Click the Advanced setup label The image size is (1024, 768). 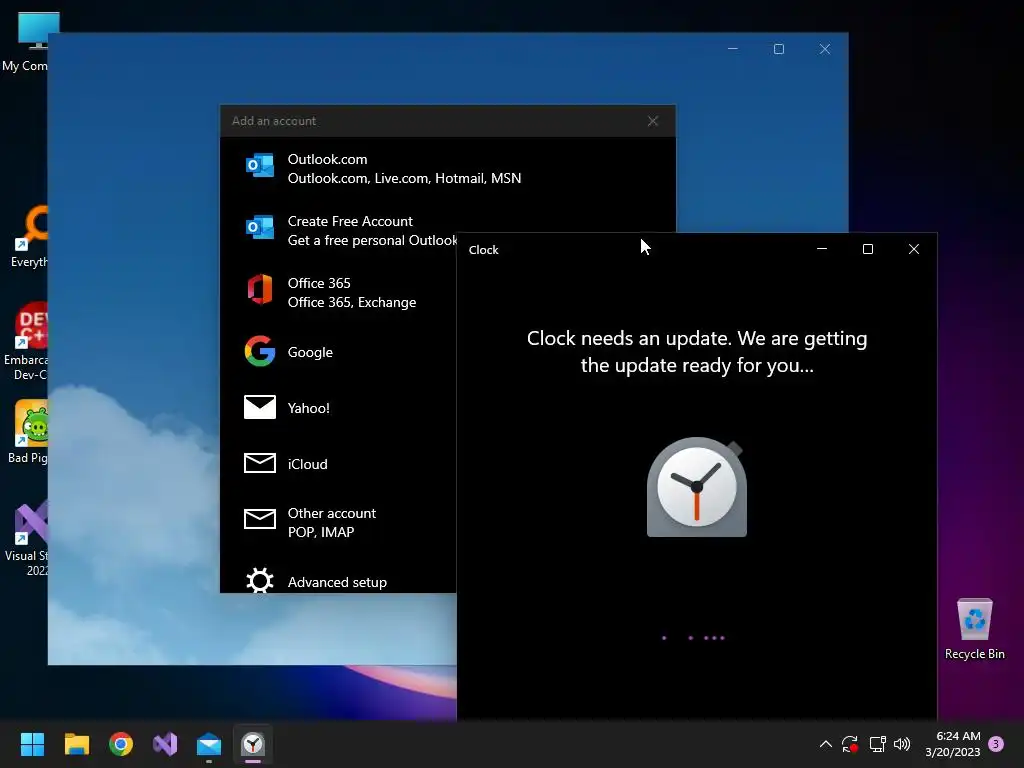[x=337, y=582]
